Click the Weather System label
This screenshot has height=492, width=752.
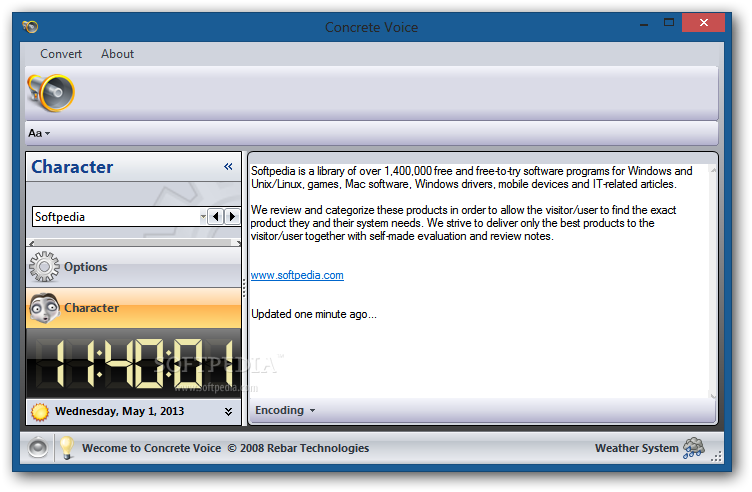pos(636,448)
